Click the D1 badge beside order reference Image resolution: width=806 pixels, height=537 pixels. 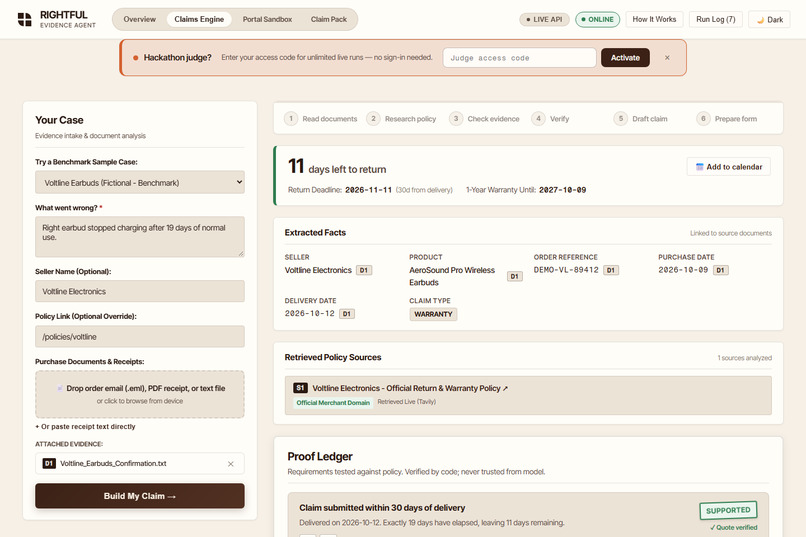coord(611,270)
